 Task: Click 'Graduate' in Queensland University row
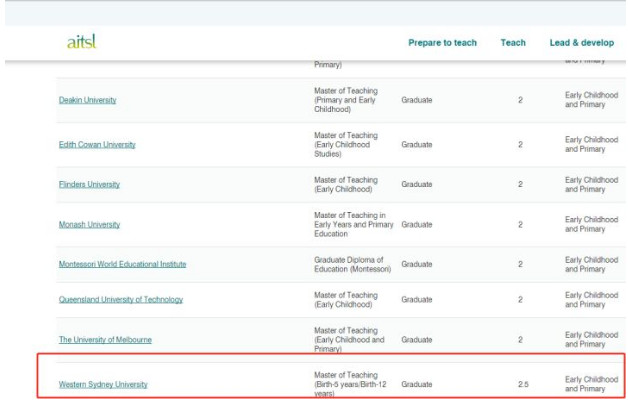(417, 300)
